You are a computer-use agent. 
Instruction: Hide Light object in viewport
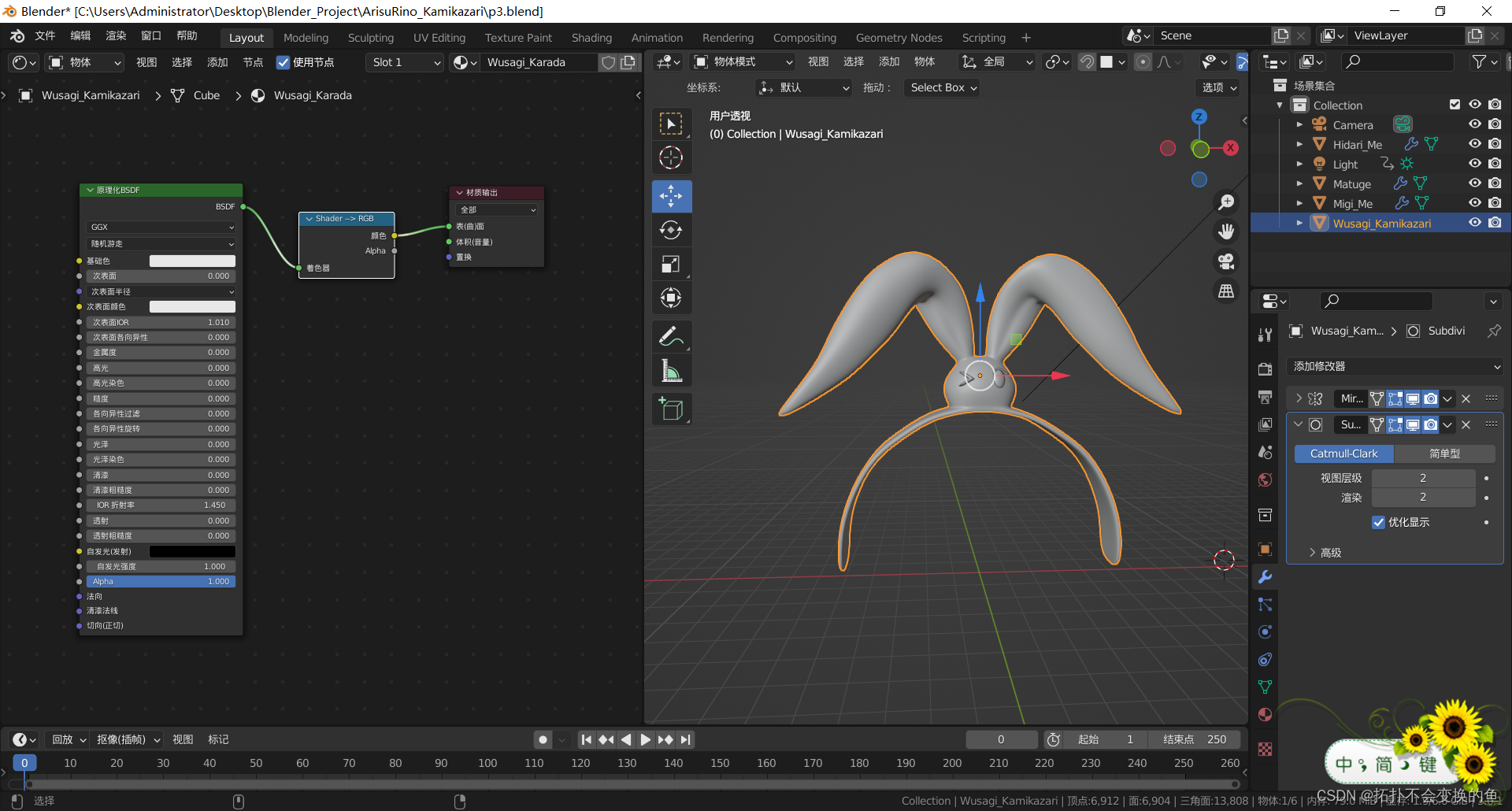[1475, 164]
